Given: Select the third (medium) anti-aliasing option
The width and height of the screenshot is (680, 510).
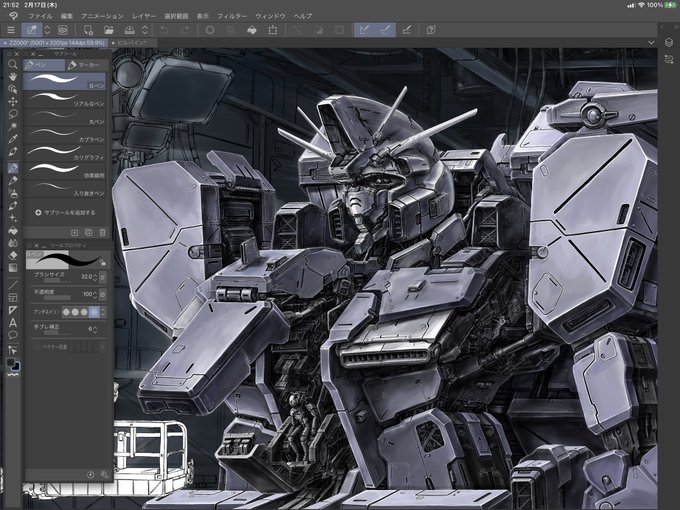Looking at the screenshot, I should (x=84, y=312).
